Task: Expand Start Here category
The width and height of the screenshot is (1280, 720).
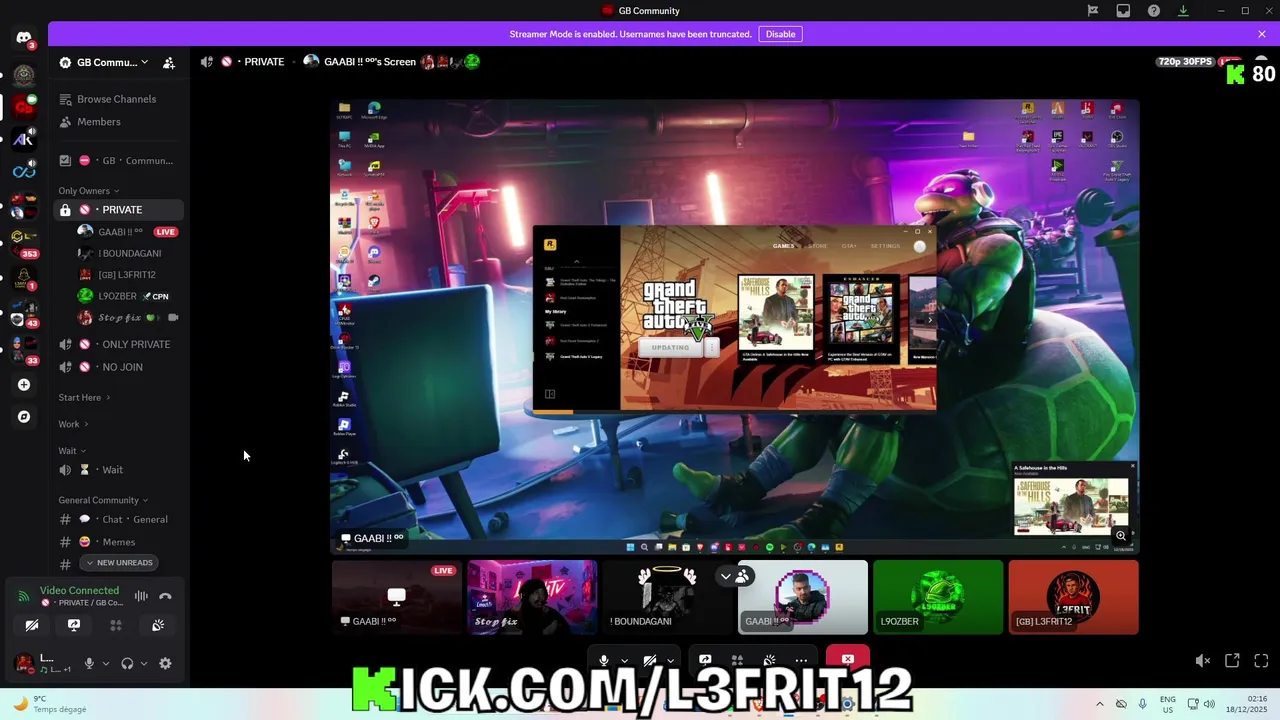Action: pos(84,397)
